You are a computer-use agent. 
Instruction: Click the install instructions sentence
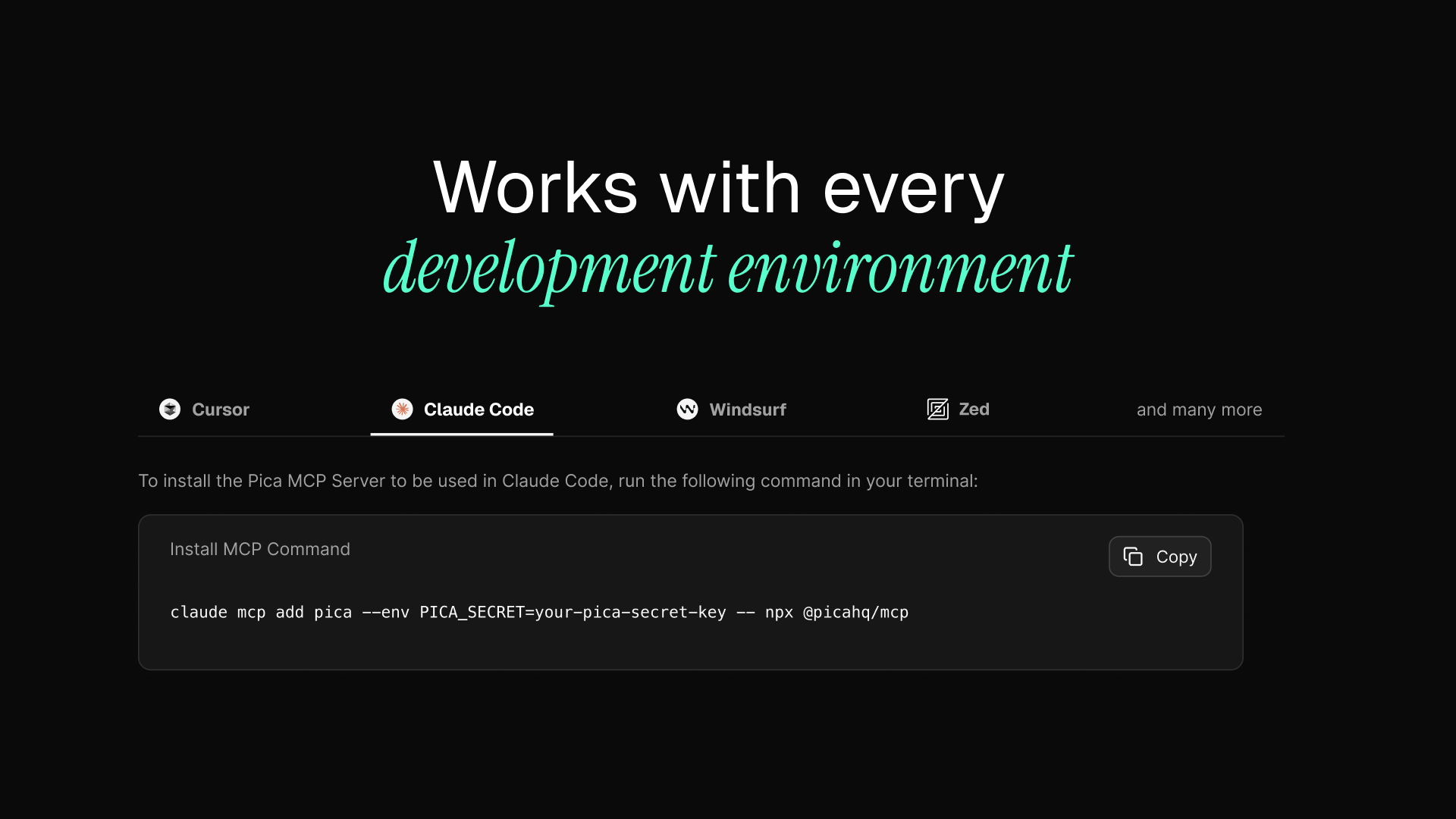557,481
